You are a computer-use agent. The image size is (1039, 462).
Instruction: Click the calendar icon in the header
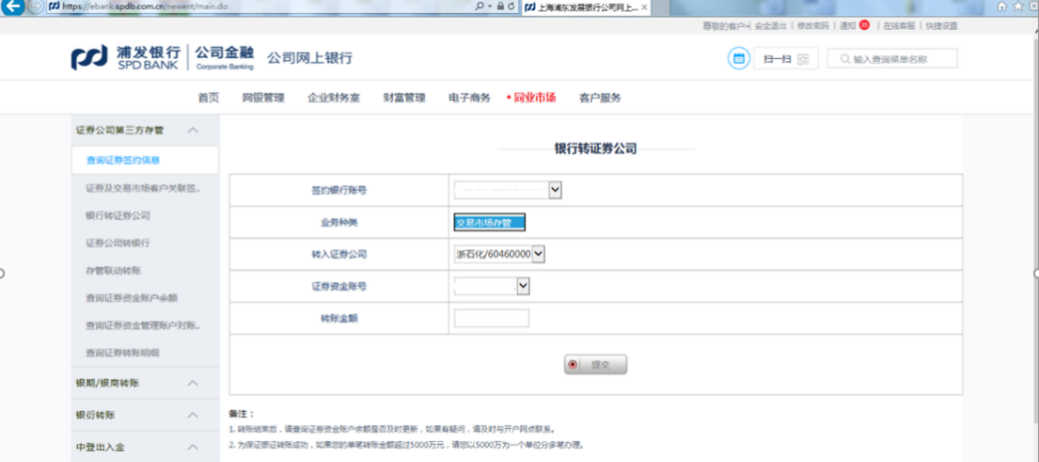[738, 59]
